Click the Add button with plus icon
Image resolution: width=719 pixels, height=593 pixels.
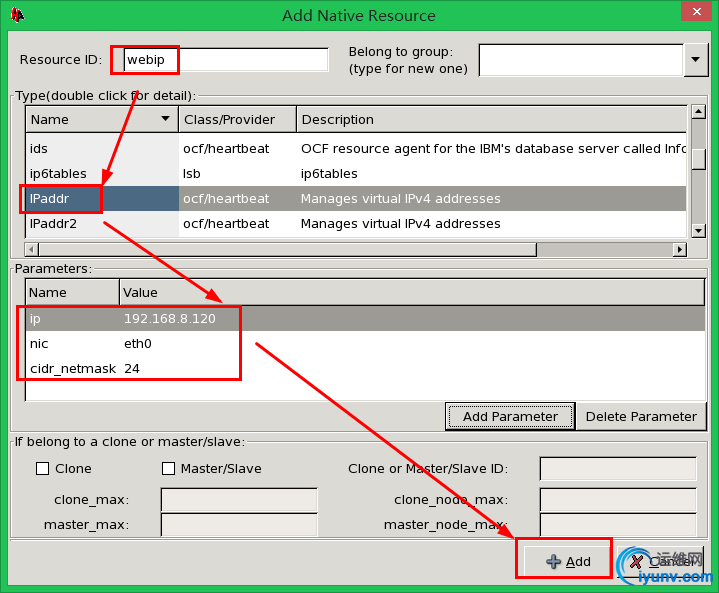click(568, 561)
